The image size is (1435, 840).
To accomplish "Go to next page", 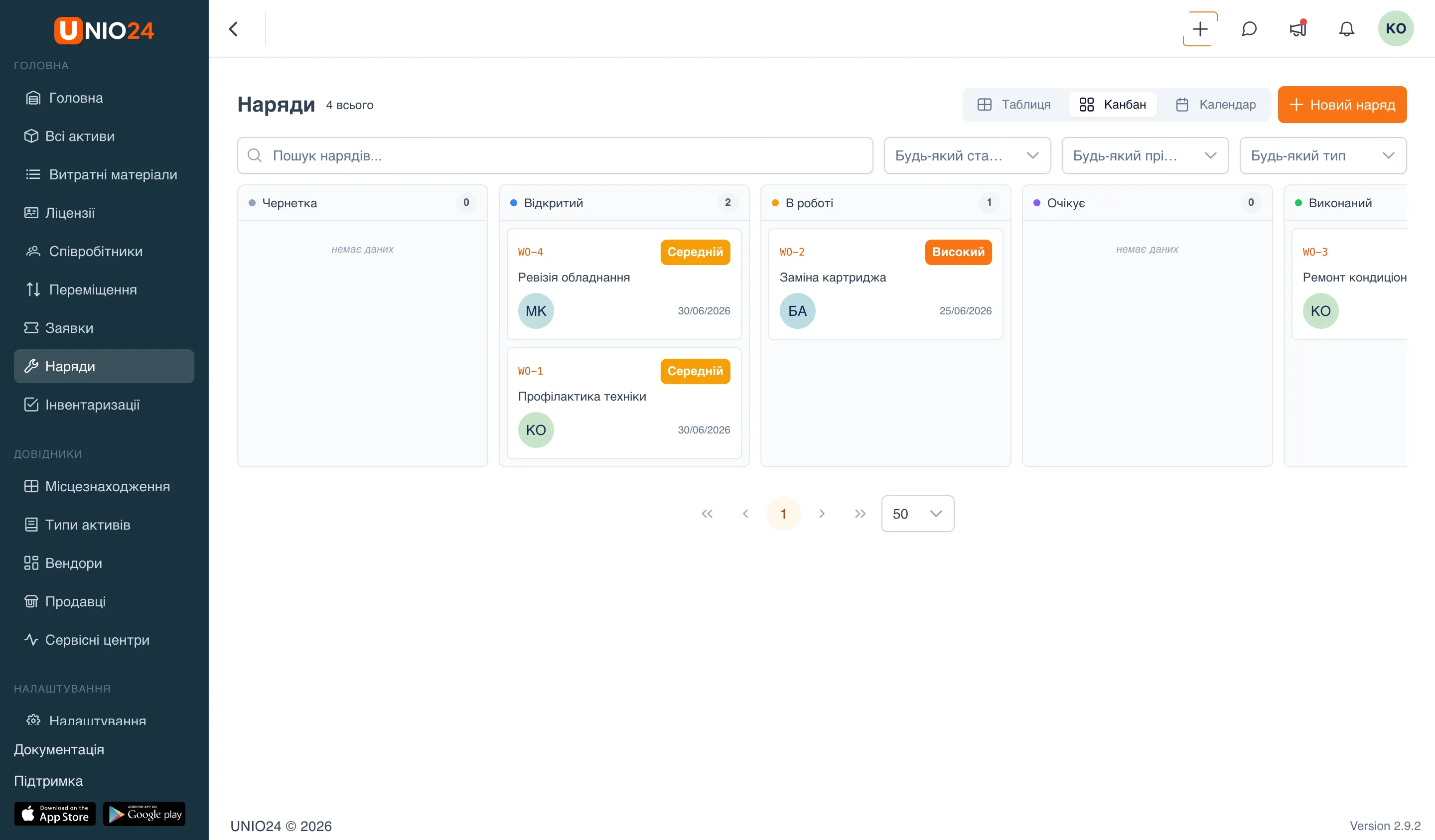I will pos(822,514).
